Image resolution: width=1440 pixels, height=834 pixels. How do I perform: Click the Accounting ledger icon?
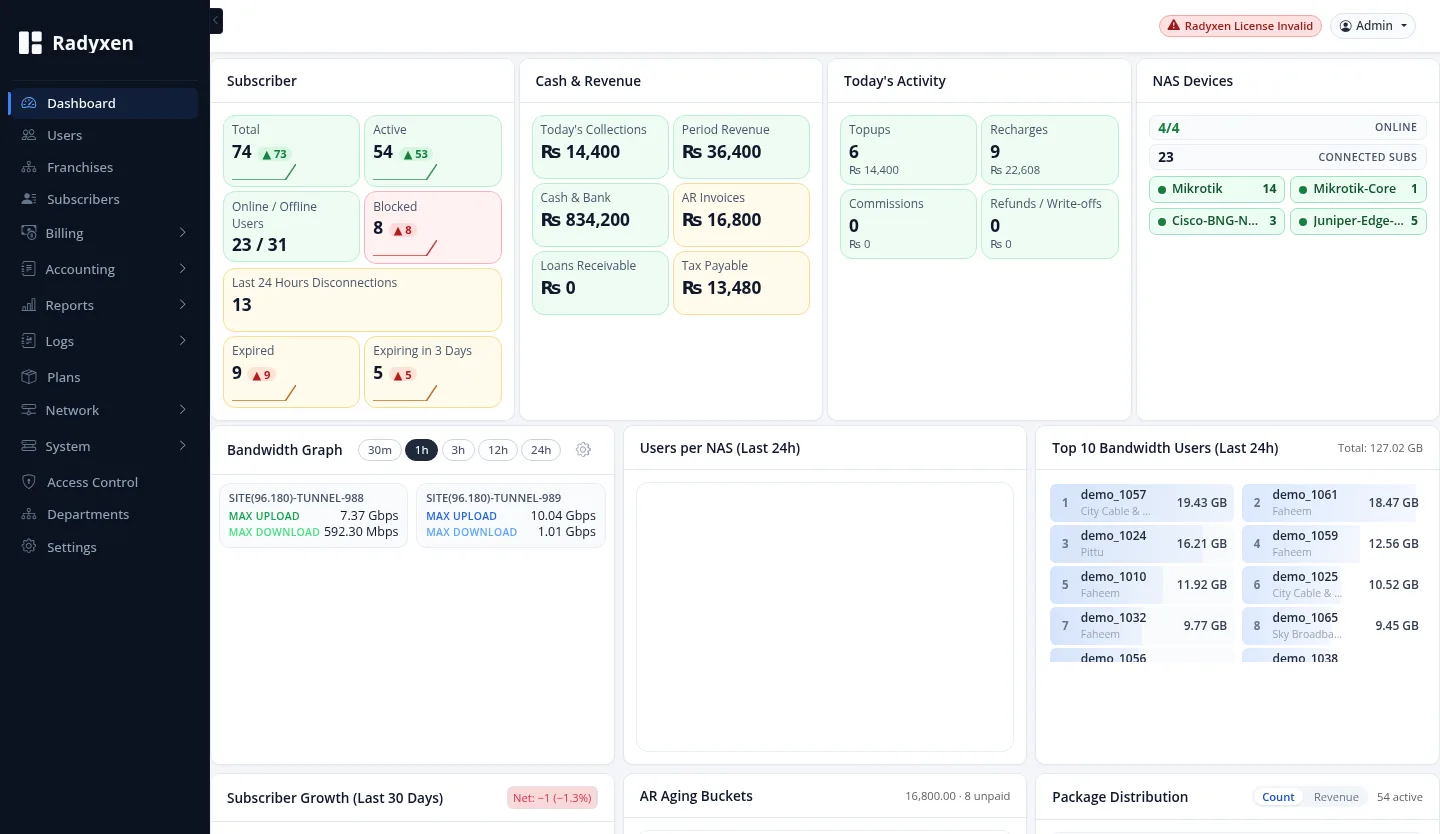pos(28,269)
